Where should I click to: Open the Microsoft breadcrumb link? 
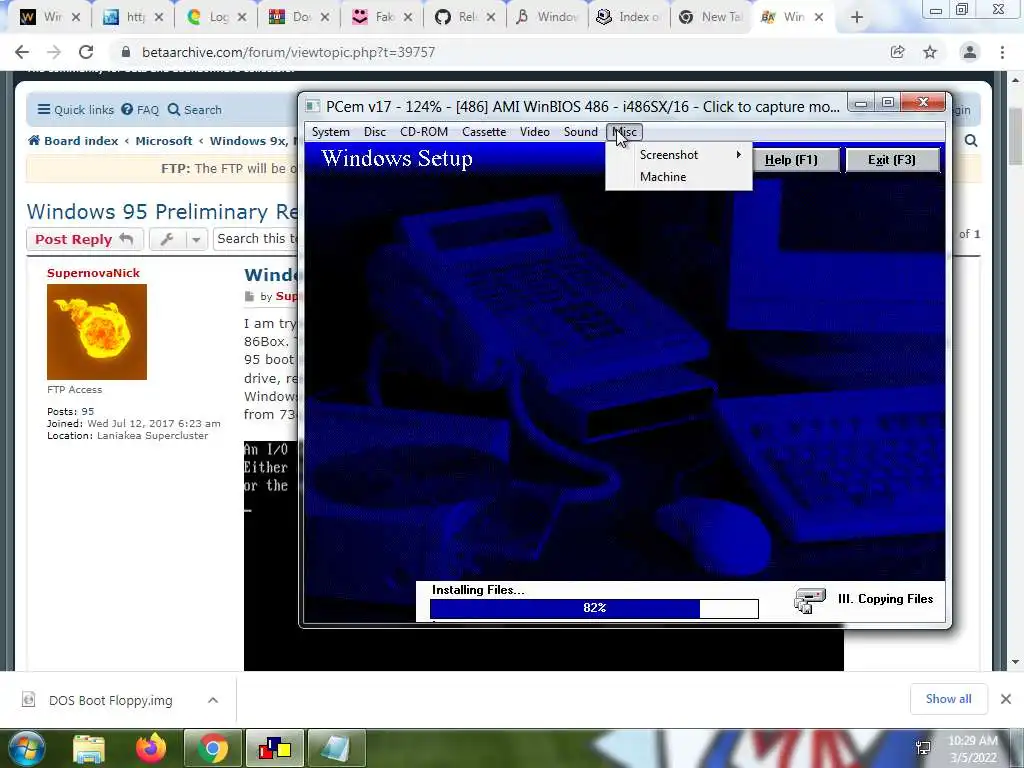tap(164, 141)
